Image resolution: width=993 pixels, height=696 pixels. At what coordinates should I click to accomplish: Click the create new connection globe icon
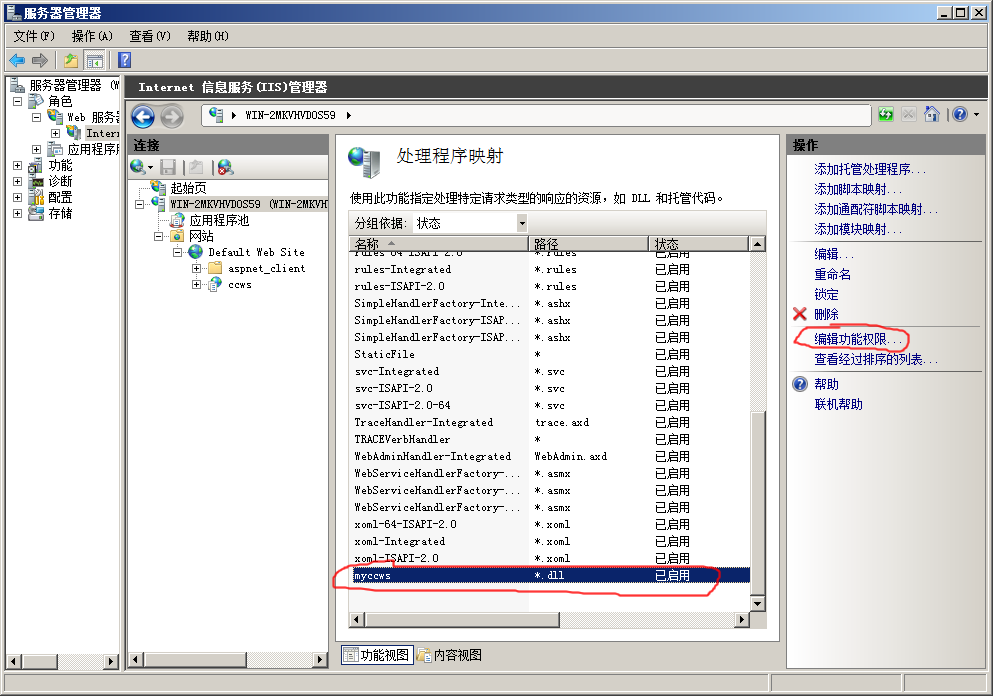point(138,167)
